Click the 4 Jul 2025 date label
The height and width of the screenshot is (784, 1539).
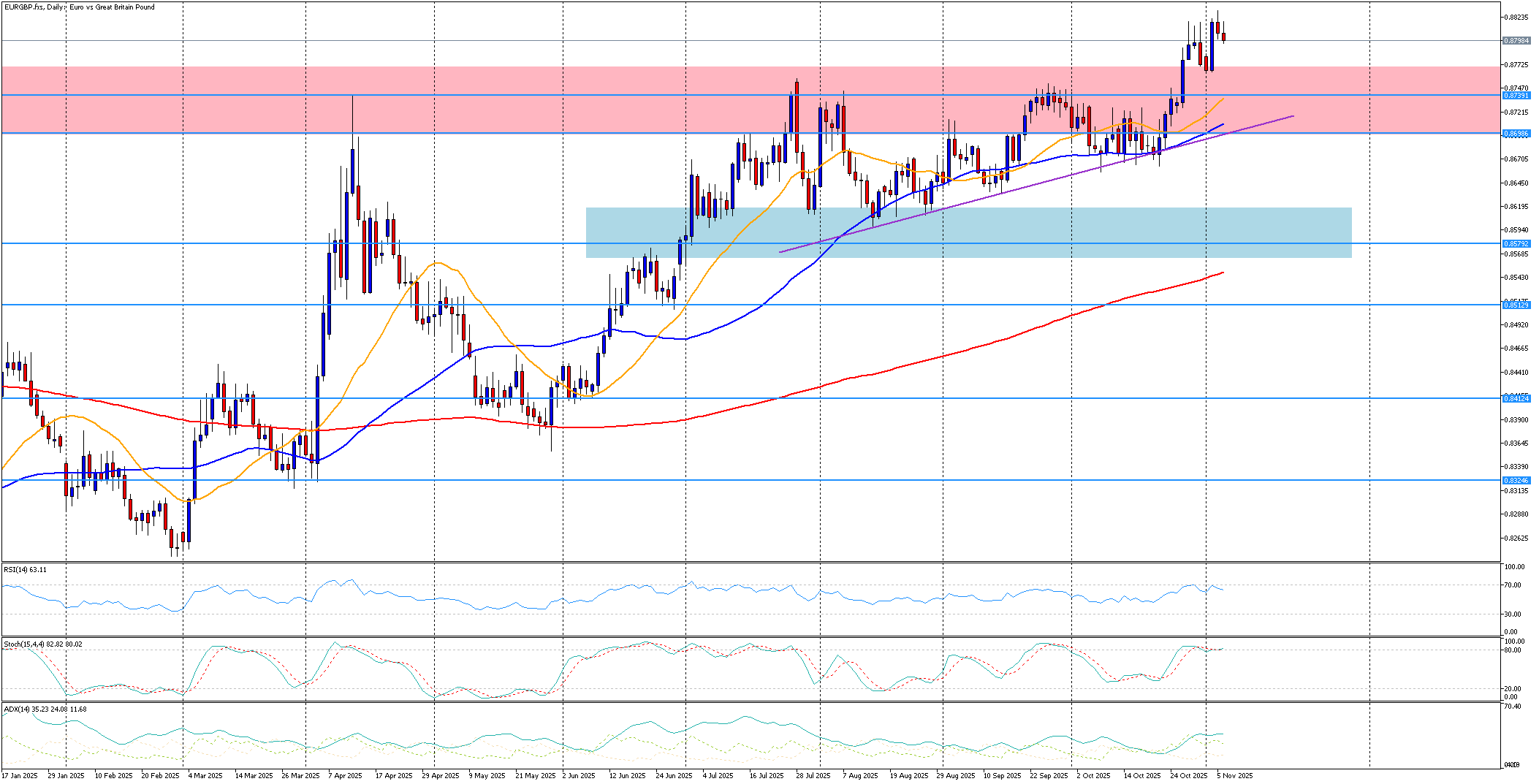718,776
